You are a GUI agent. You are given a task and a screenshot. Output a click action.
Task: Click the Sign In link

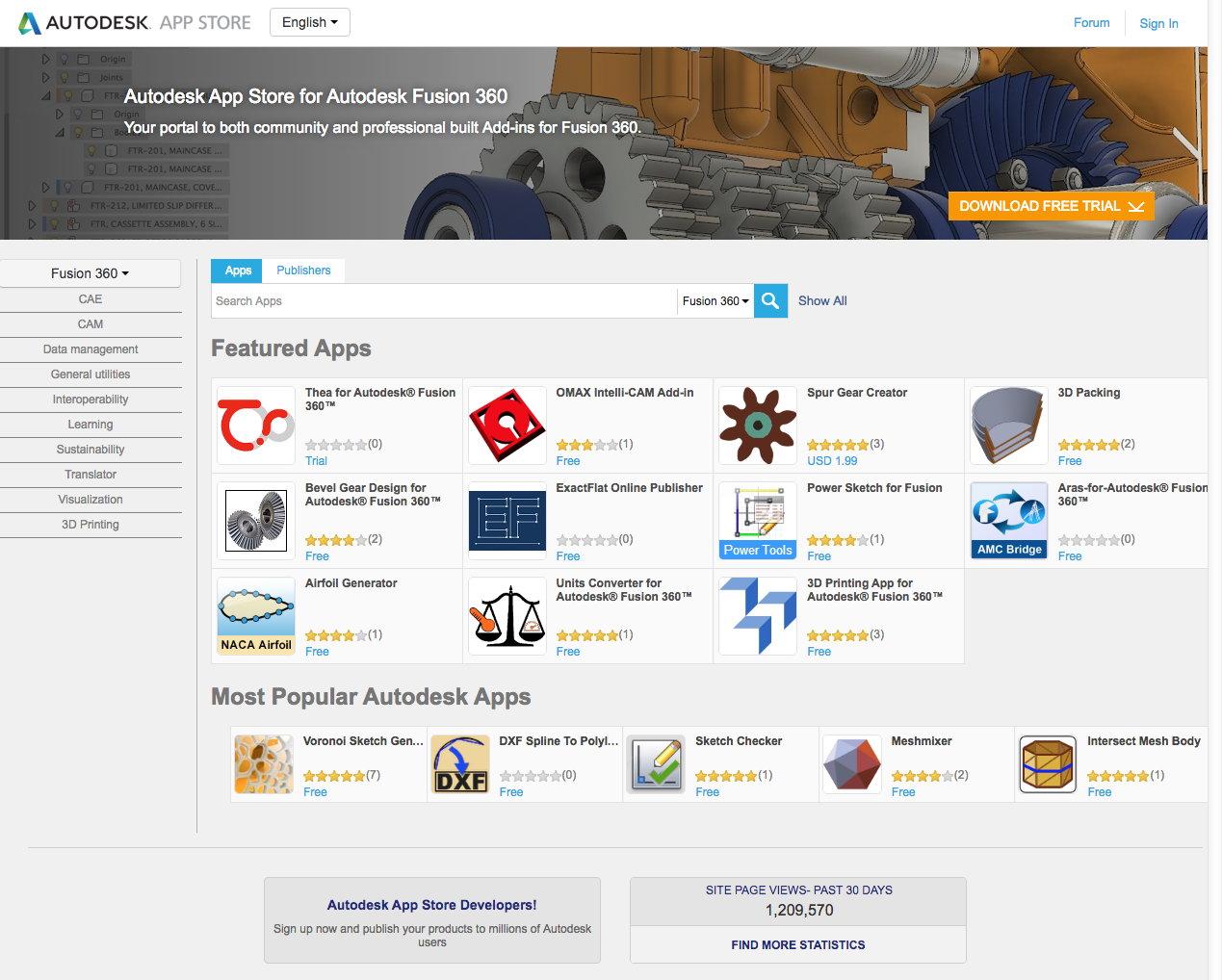(x=1158, y=23)
